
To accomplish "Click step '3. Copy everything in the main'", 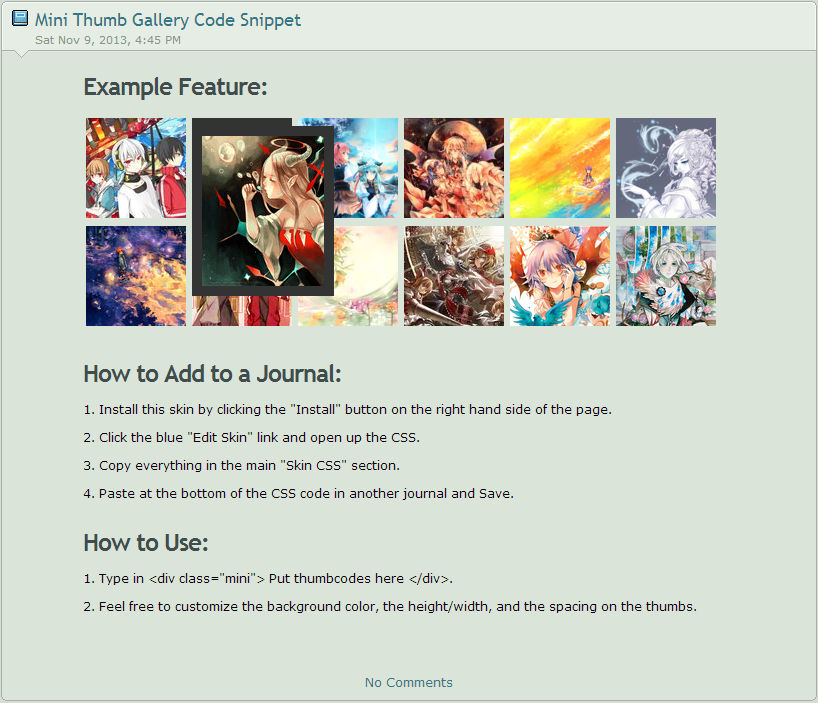I will click(x=242, y=465).
